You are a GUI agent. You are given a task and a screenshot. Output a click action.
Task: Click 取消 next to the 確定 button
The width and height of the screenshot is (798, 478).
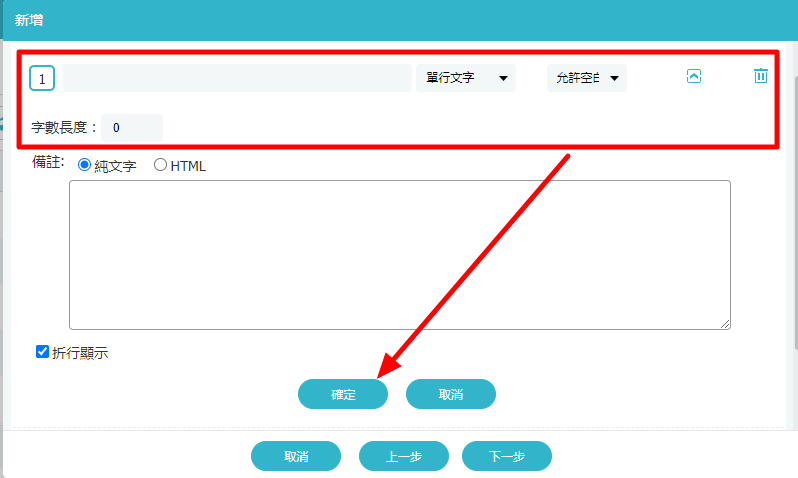click(x=450, y=394)
